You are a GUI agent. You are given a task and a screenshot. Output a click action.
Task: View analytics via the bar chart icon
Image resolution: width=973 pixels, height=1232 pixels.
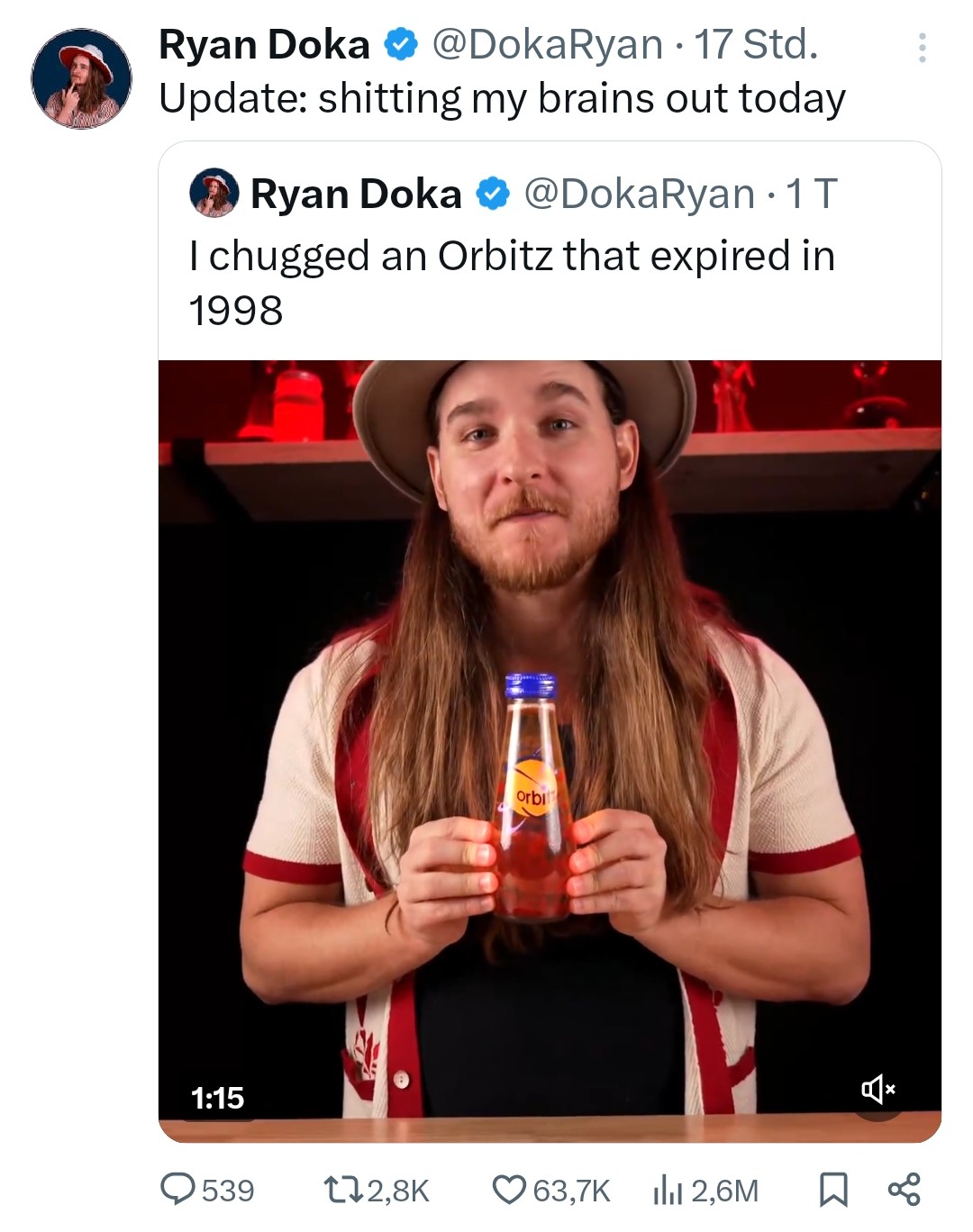coord(666,1190)
